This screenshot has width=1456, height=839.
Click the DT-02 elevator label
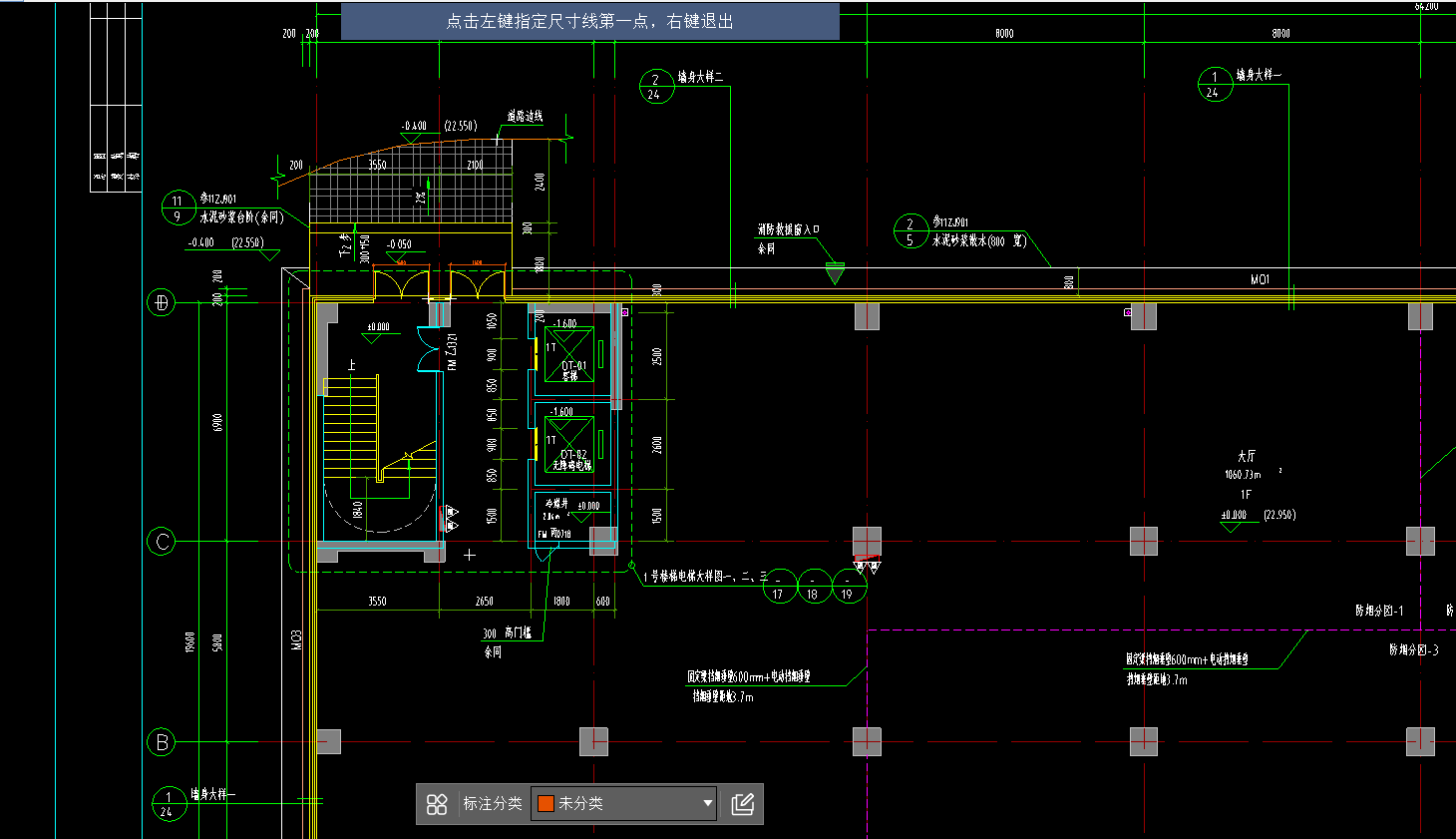[573, 454]
